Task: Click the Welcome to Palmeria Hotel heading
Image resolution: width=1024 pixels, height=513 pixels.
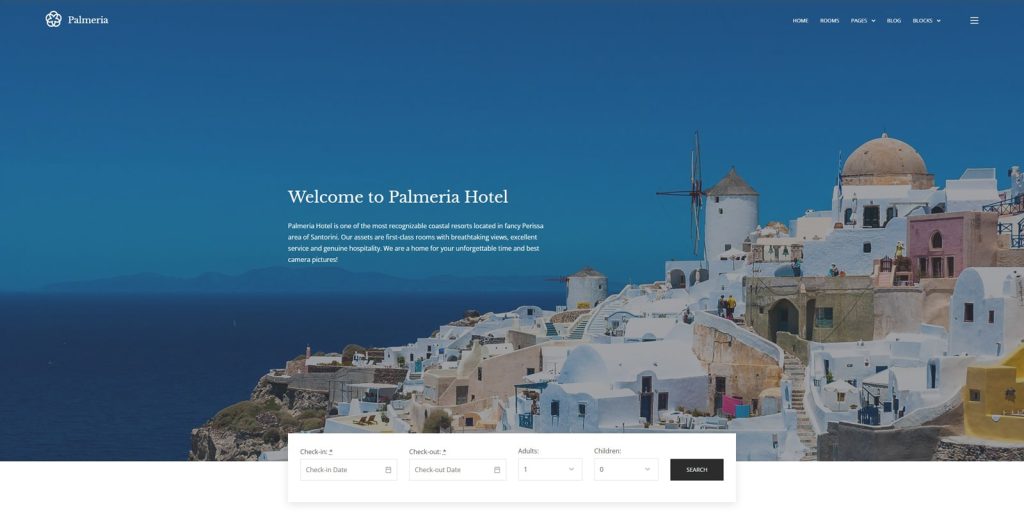Action: click(x=398, y=196)
